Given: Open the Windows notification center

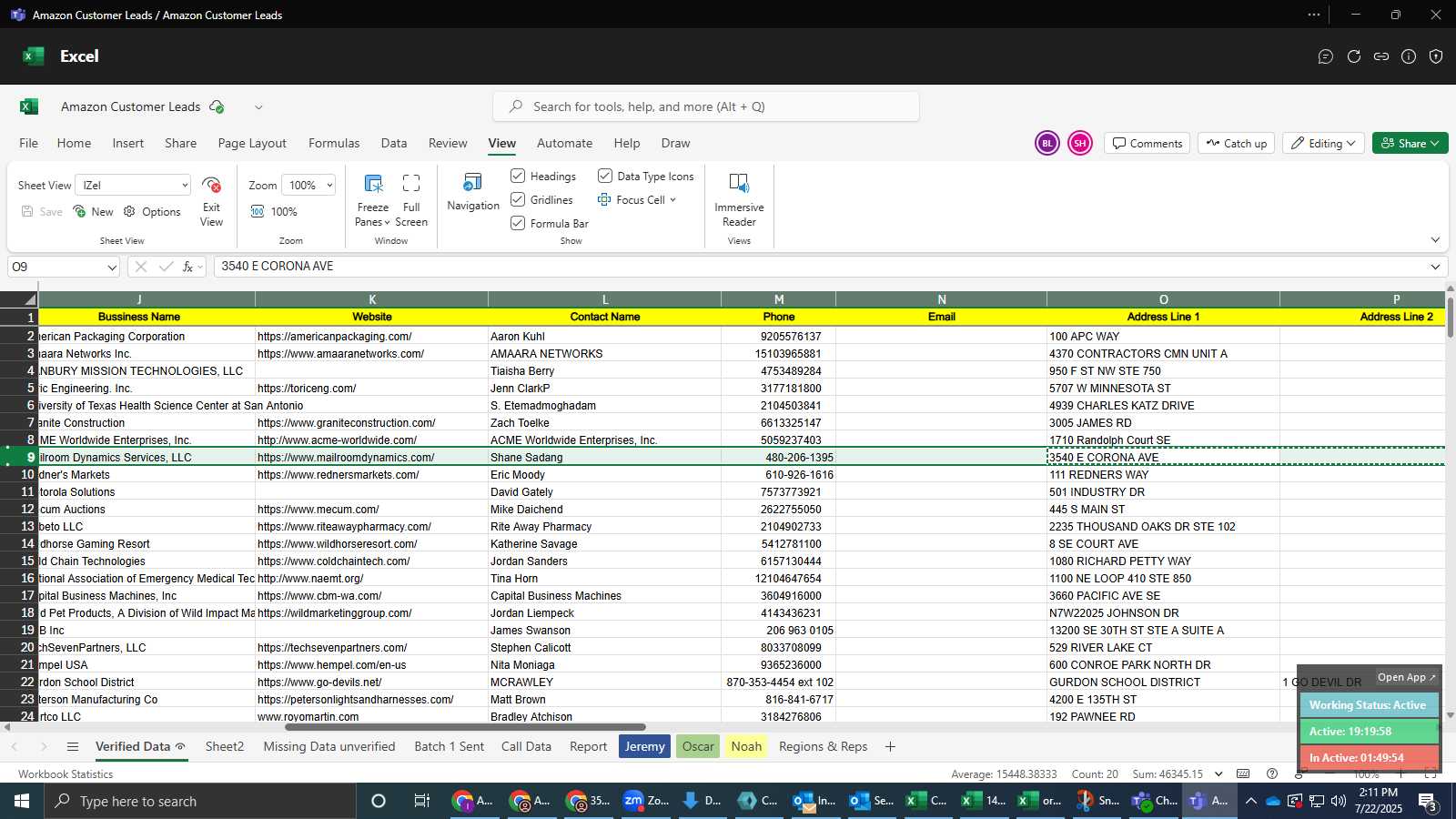Looking at the screenshot, I should 1428,801.
